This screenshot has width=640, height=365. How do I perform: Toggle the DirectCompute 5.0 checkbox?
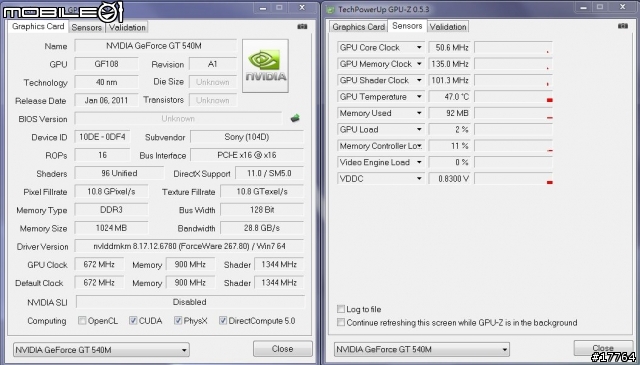pyautogui.click(x=222, y=320)
